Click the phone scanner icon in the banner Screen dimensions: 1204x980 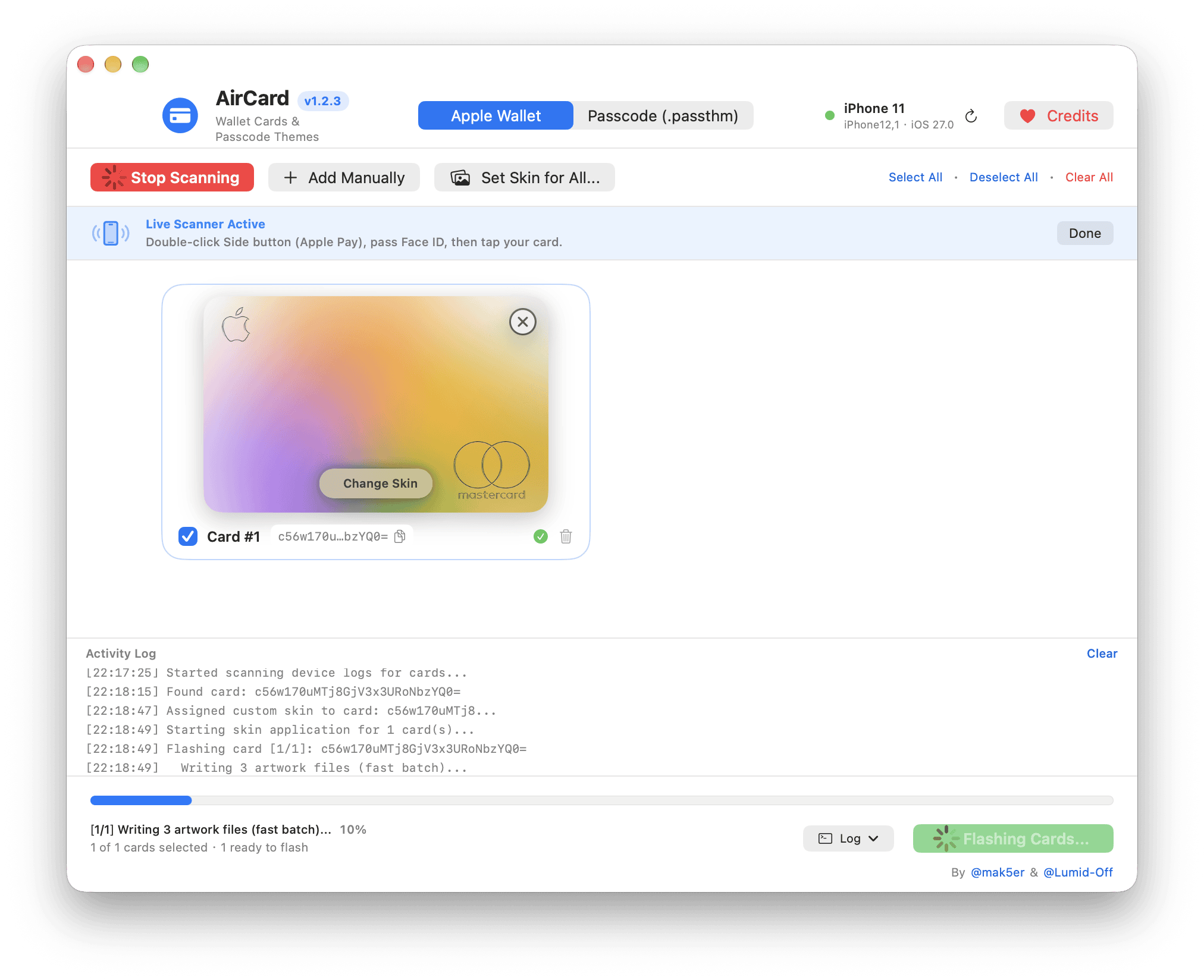[111, 233]
